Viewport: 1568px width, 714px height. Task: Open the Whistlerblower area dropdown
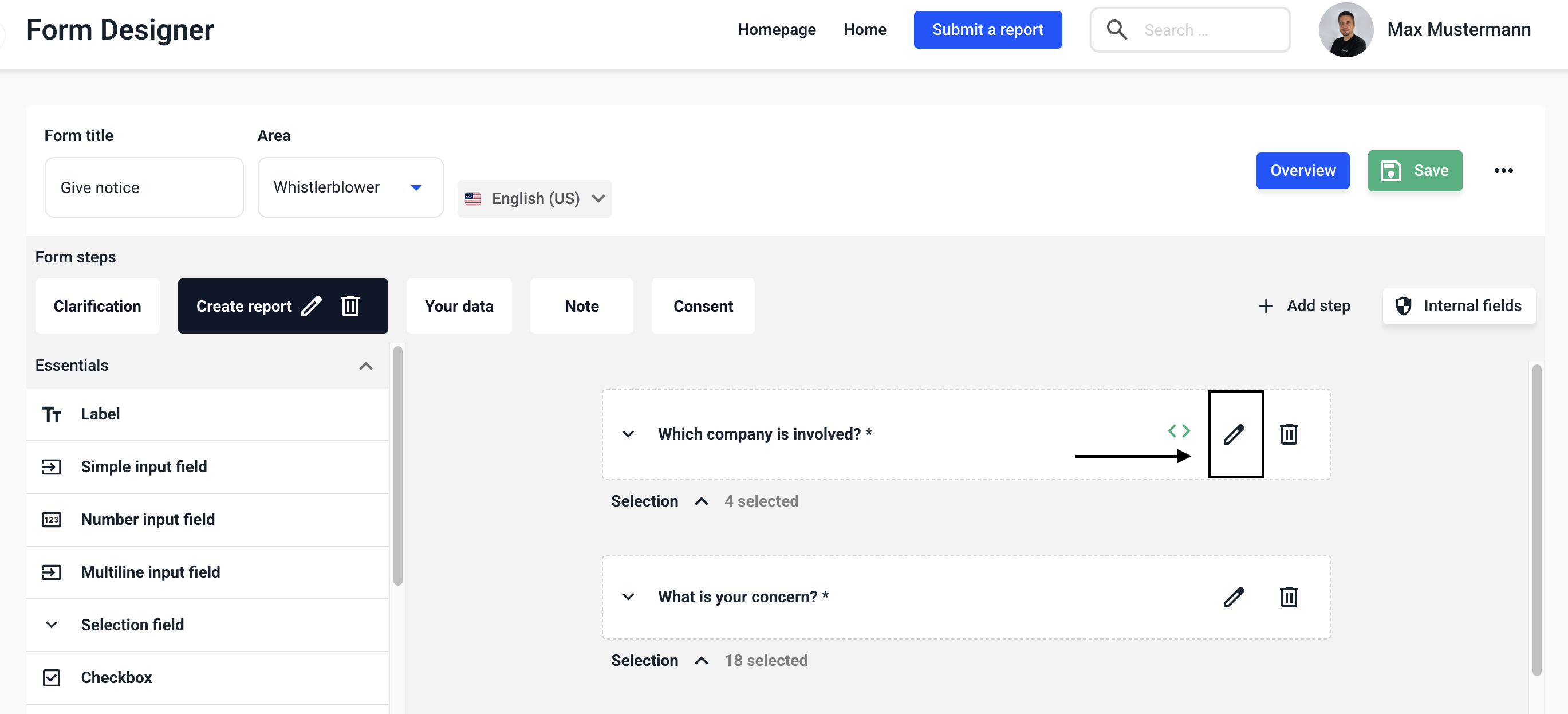(x=350, y=187)
